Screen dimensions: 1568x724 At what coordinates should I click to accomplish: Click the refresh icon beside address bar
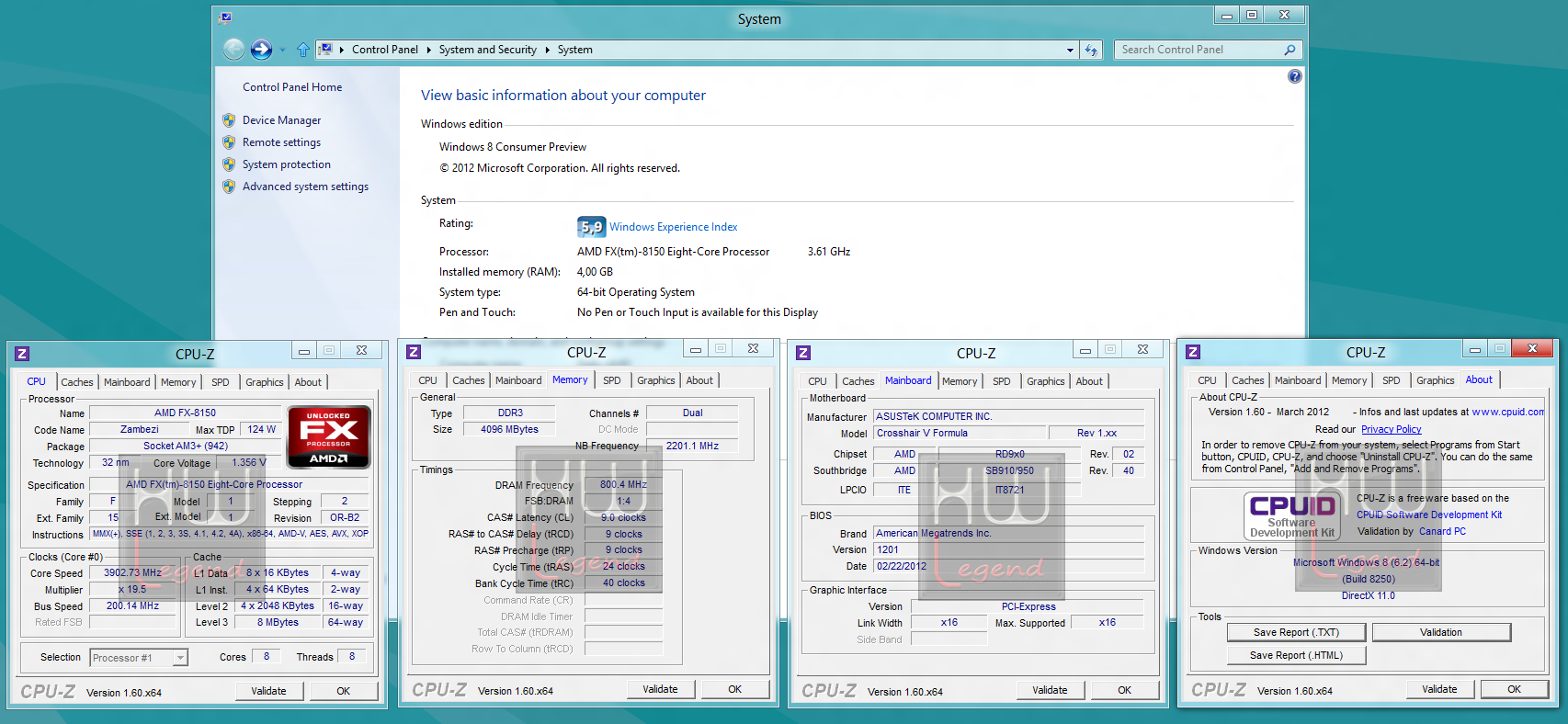[1091, 50]
